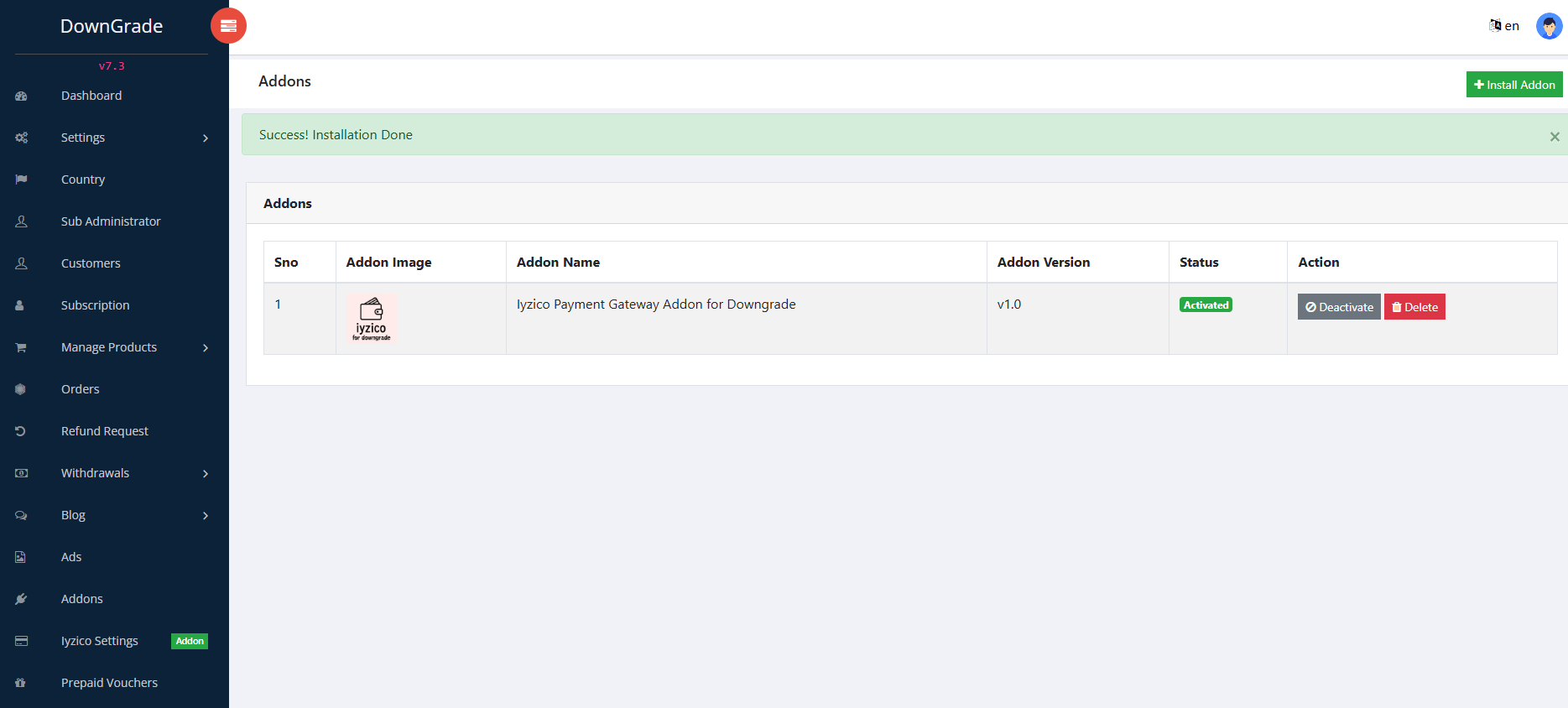Click the Country flag icon

pos(22,180)
